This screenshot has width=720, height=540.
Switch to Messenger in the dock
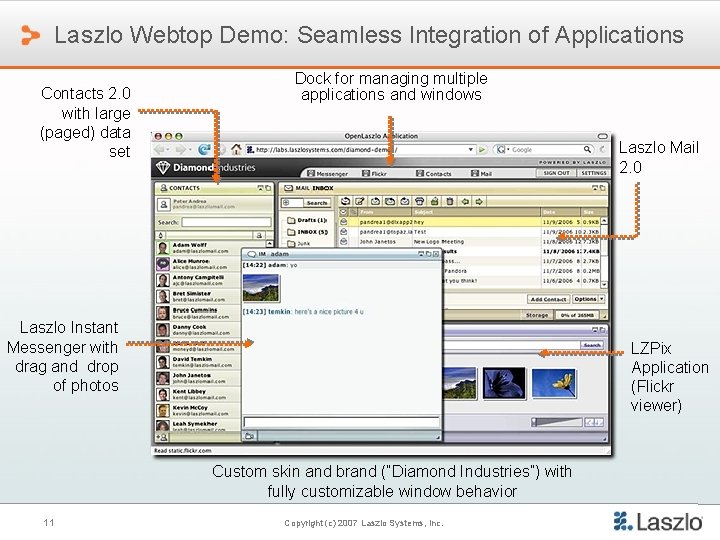pyautogui.click(x=327, y=174)
